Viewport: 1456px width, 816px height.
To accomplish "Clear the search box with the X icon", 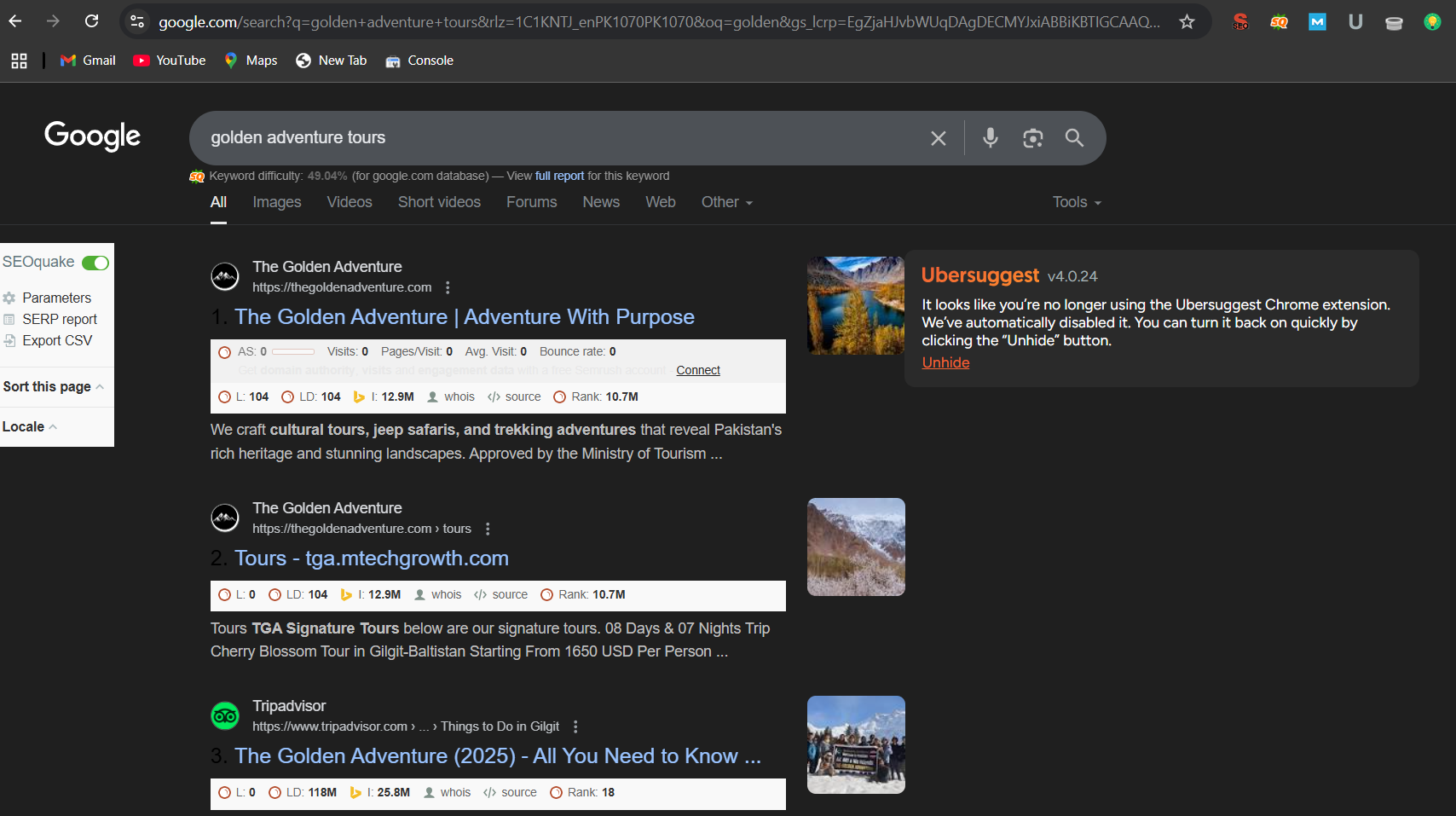I will point(939,138).
